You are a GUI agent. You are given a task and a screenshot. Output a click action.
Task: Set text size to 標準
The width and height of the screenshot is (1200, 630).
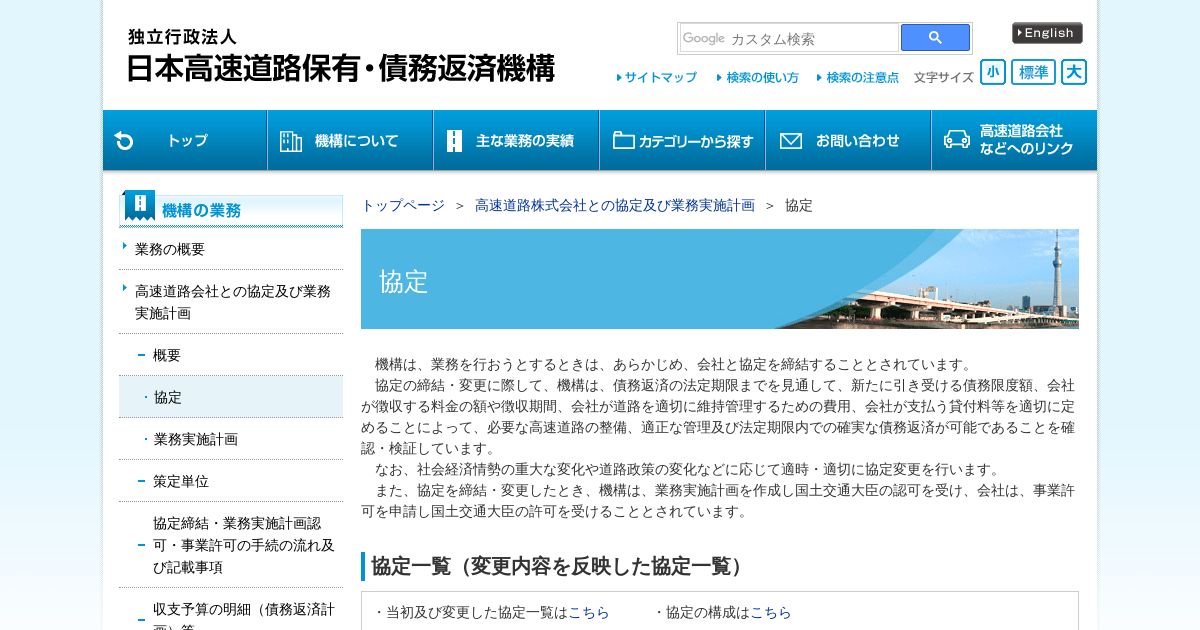tap(1033, 72)
